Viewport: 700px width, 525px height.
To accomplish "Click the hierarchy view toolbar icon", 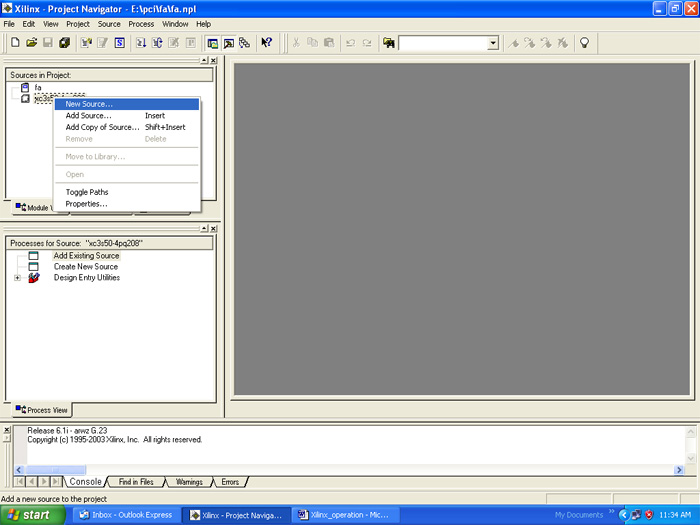I will click(244, 43).
